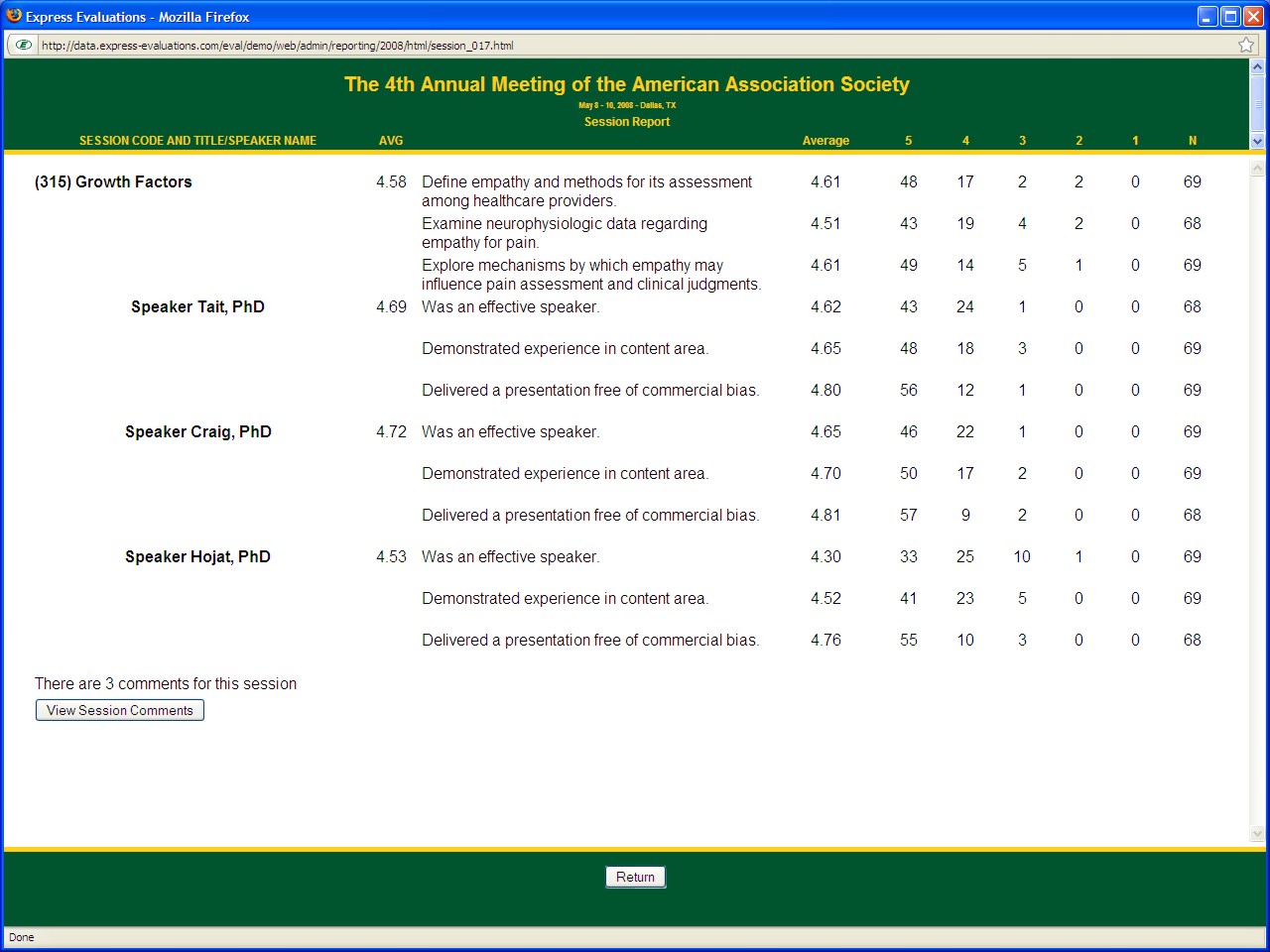Image resolution: width=1270 pixels, height=952 pixels.
Task: Click the Session Report heading
Action: pyautogui.click(x=627, y=122)
